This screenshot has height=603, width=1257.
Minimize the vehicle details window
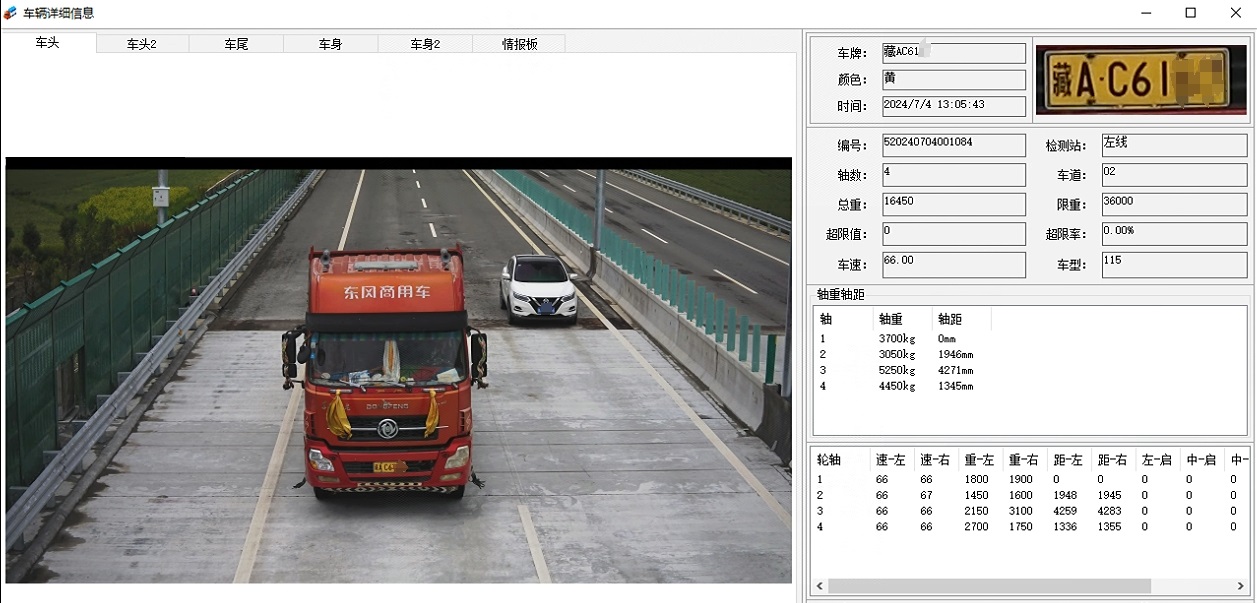1144,13
